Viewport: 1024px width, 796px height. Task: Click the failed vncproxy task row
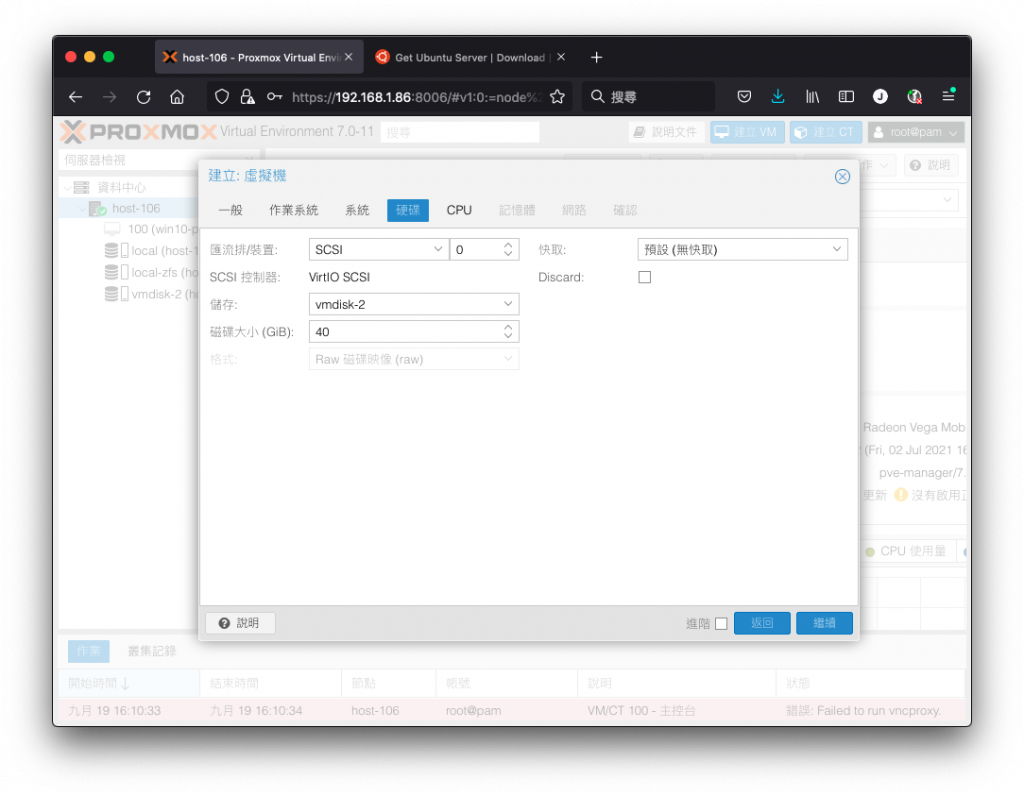click(x=511, y=710)
